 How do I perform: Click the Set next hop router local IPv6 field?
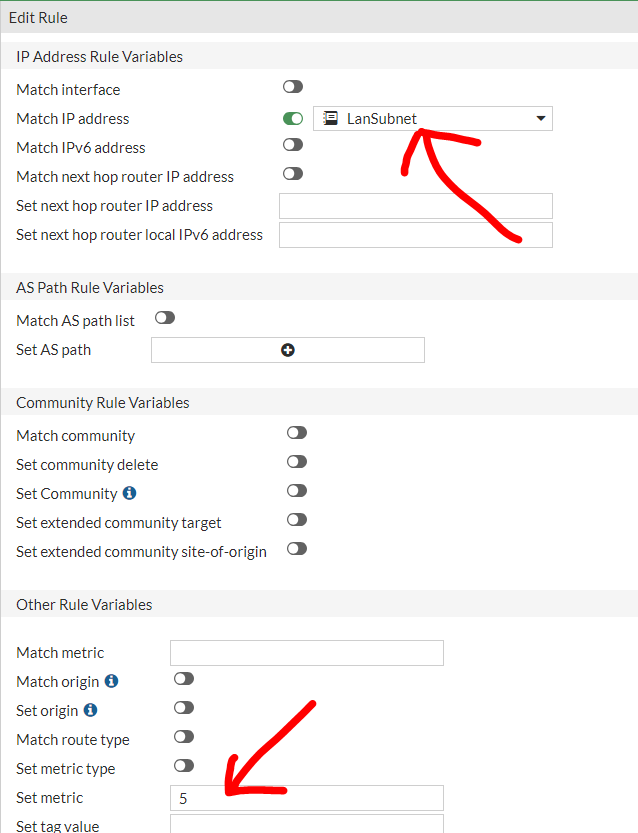click(415, 235)
